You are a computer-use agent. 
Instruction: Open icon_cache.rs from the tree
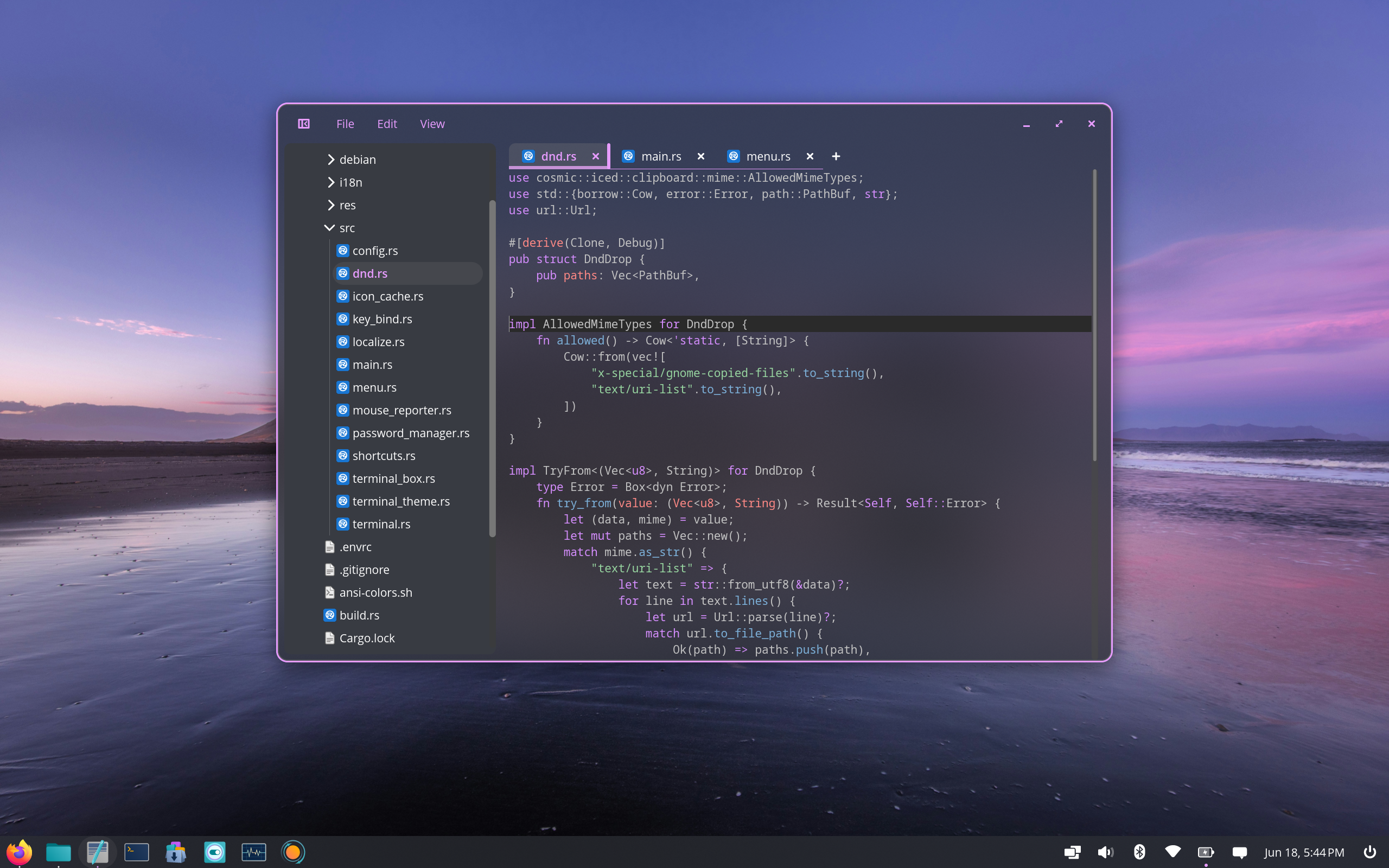point(407,296)
